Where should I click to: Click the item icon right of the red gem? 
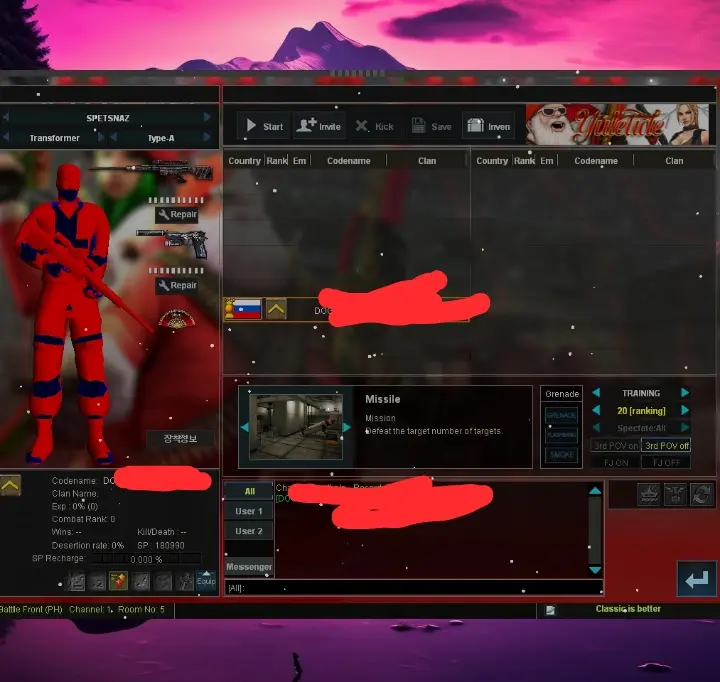[141, 582]
